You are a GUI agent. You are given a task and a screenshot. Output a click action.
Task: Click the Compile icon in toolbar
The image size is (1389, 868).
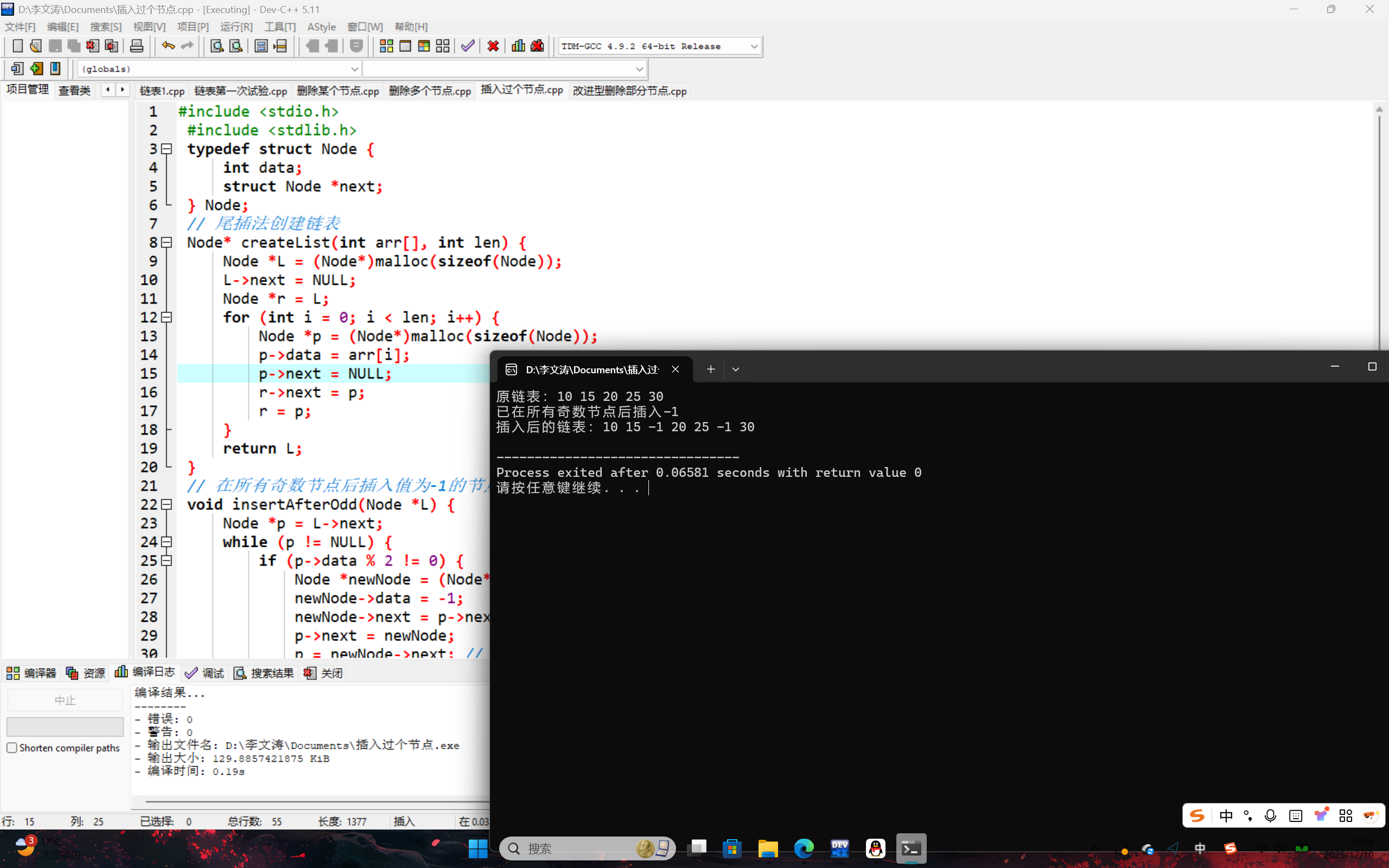pos(386,46)
